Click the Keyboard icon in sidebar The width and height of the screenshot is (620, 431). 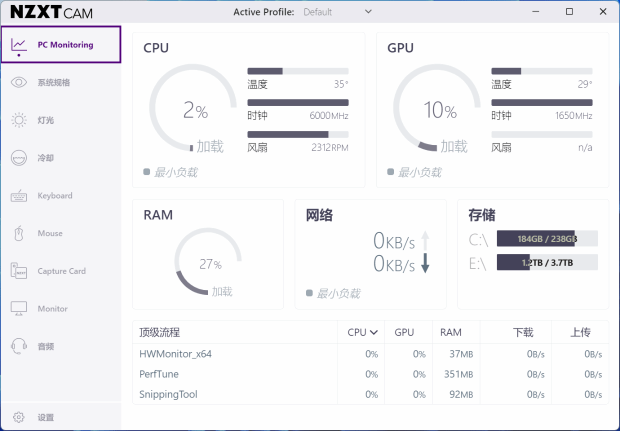click(19, 196)
